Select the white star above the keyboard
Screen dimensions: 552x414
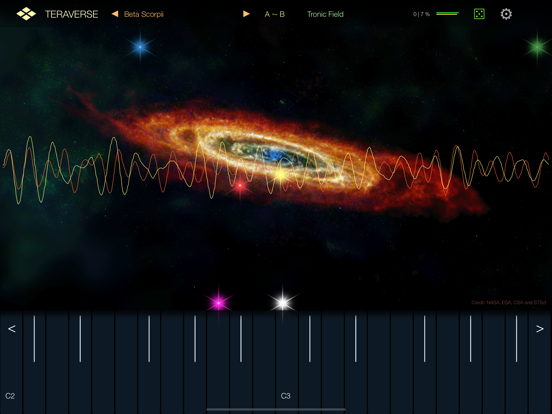283,303
